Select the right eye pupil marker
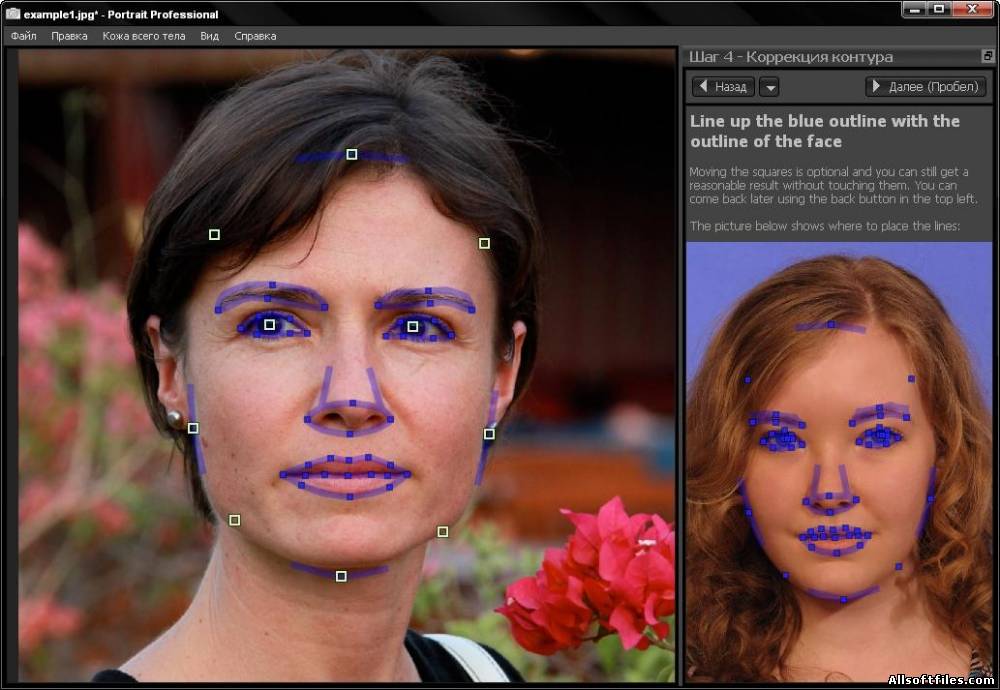This screenshot has height=690, width=1000. (x=413, y=327)
